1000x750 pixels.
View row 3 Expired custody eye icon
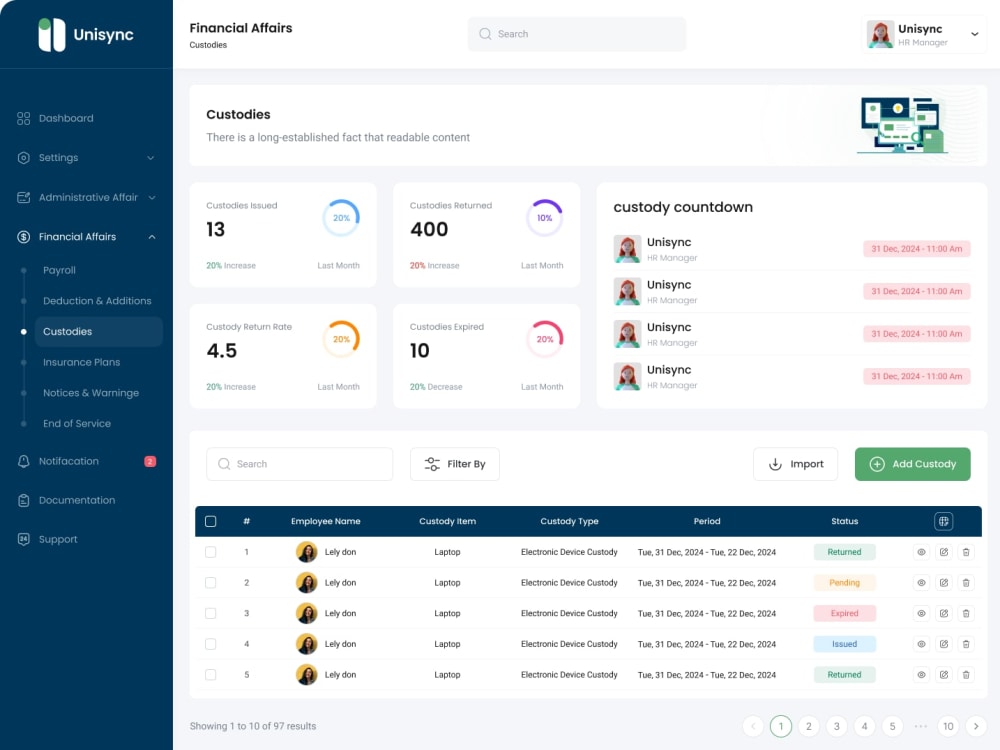pyautogui.click(x=922, y=614)
